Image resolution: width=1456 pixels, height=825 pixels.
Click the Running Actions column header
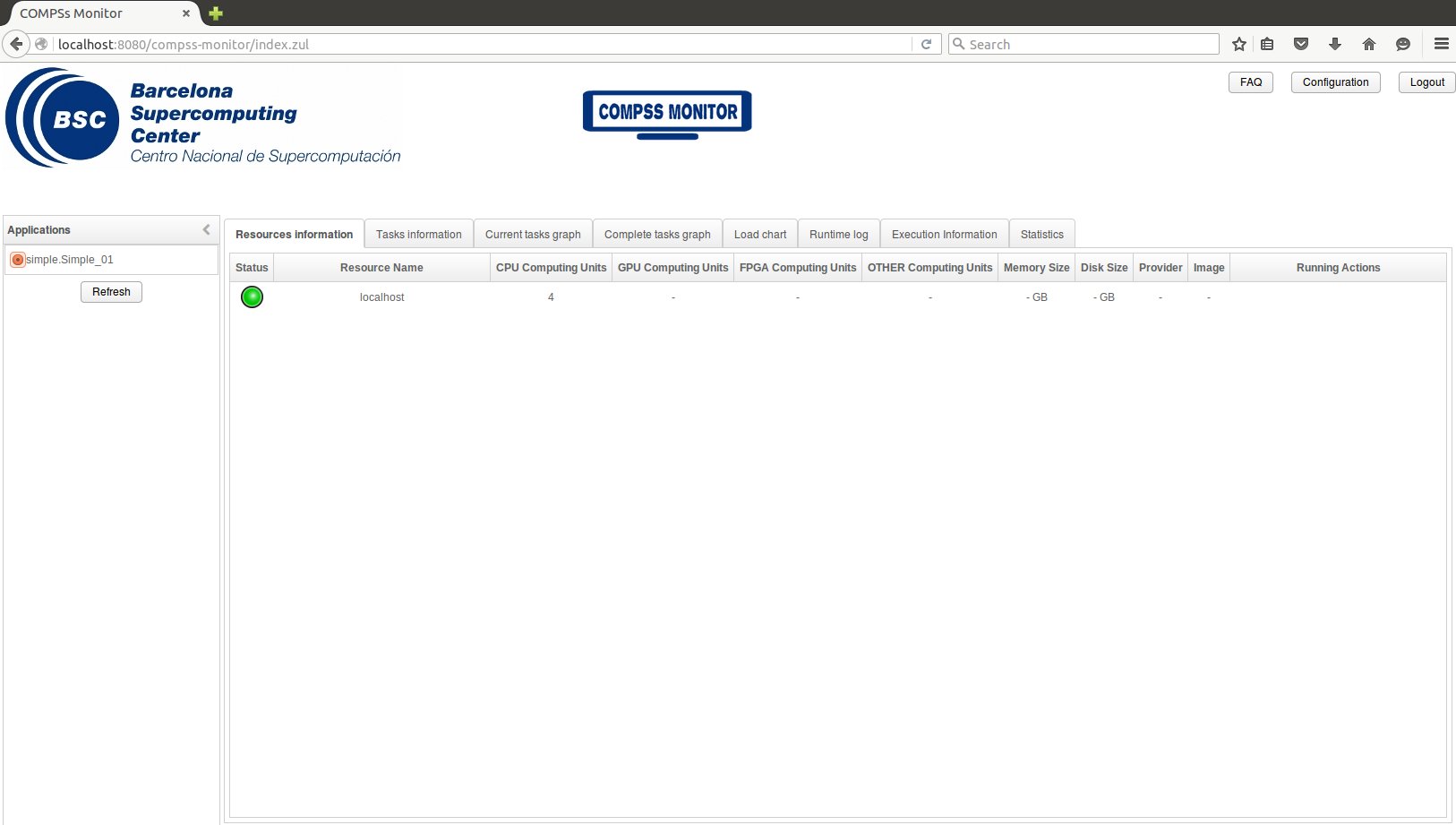pos(1339,268)
